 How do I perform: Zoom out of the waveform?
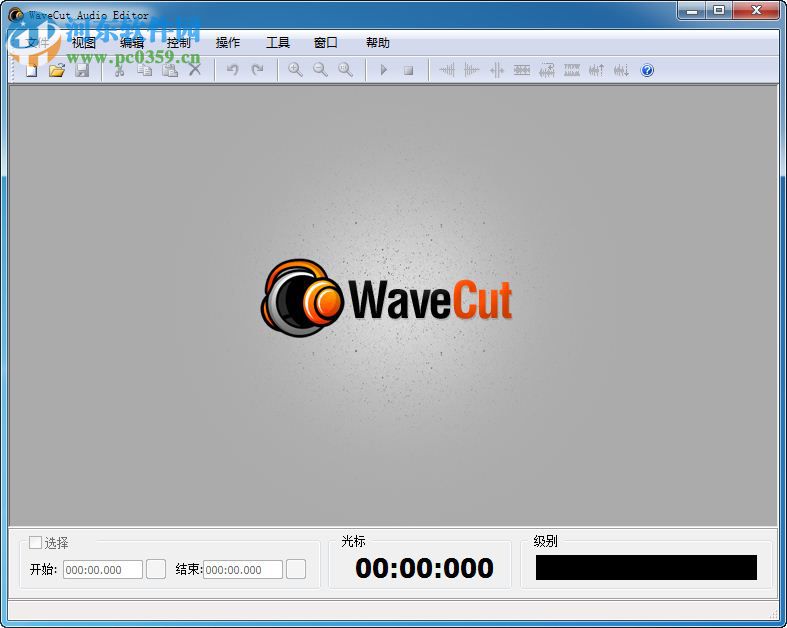coord(320,70)
